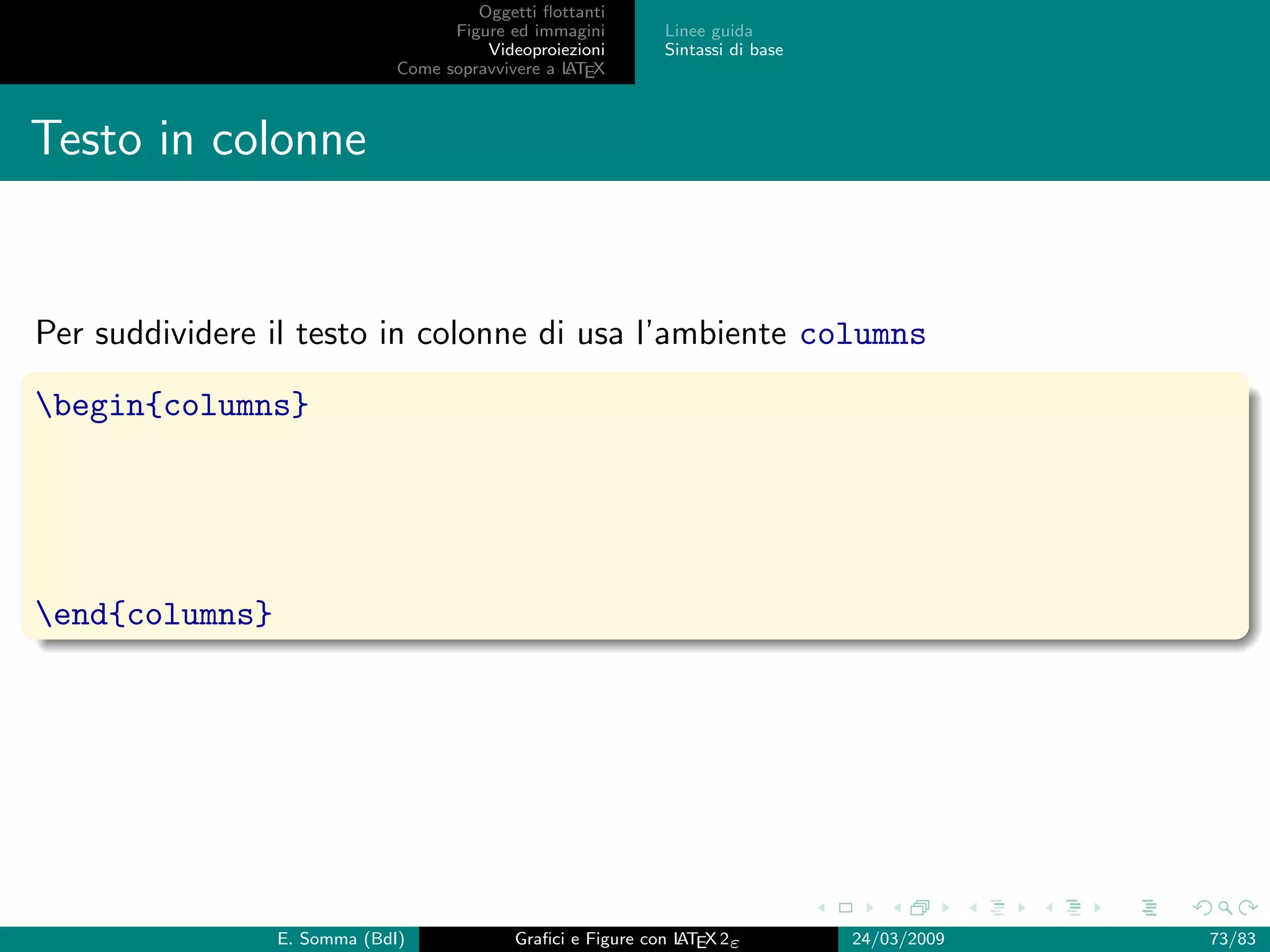Click the stacked frames navigation icon
The width and height of the screenshot is (1270, 952).
[920, 907]
